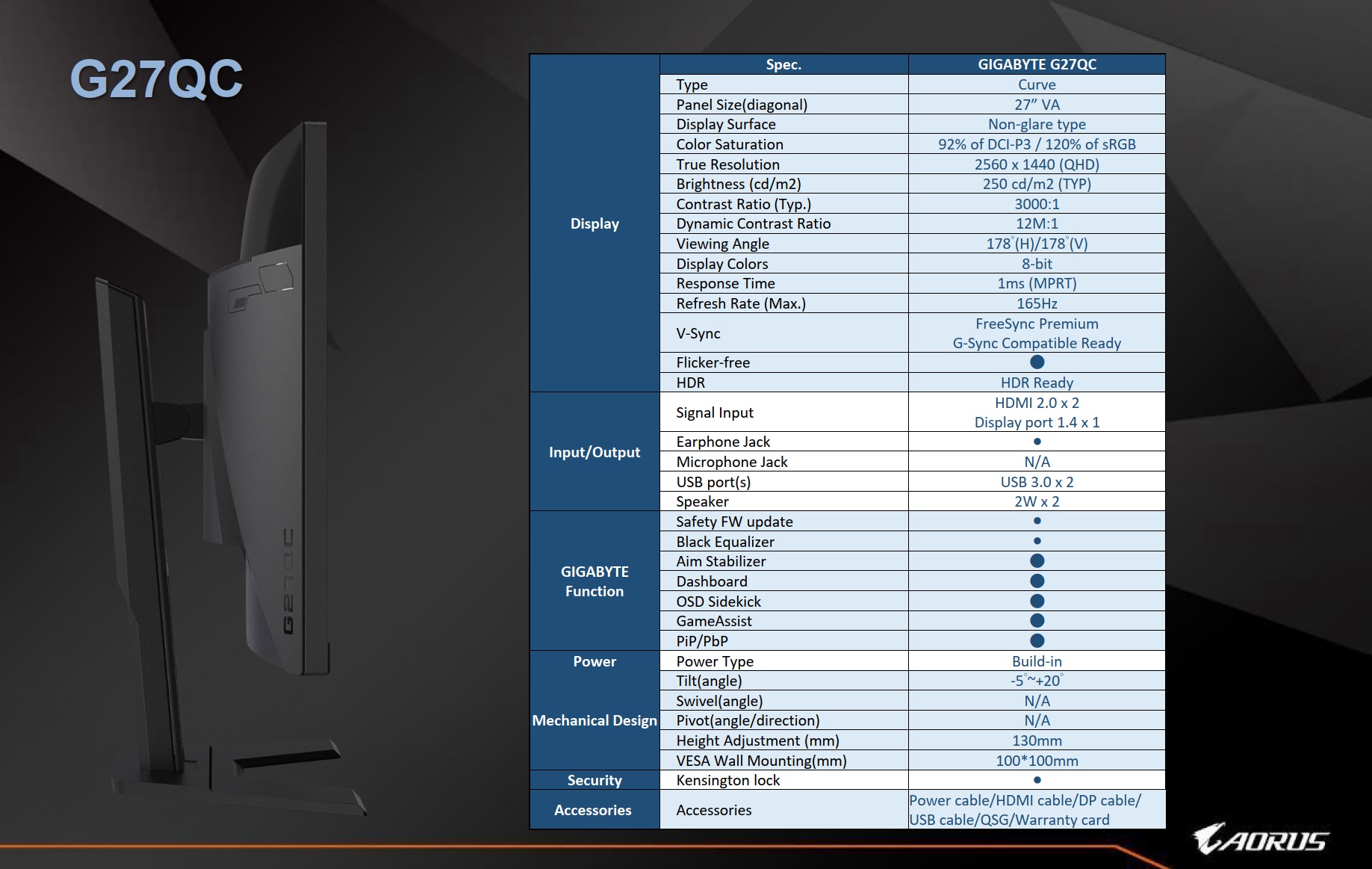Select the 'GIGABYTE G27QC' column header
The width and height of the screenshot is (1372, 869).
(1037, 64)
